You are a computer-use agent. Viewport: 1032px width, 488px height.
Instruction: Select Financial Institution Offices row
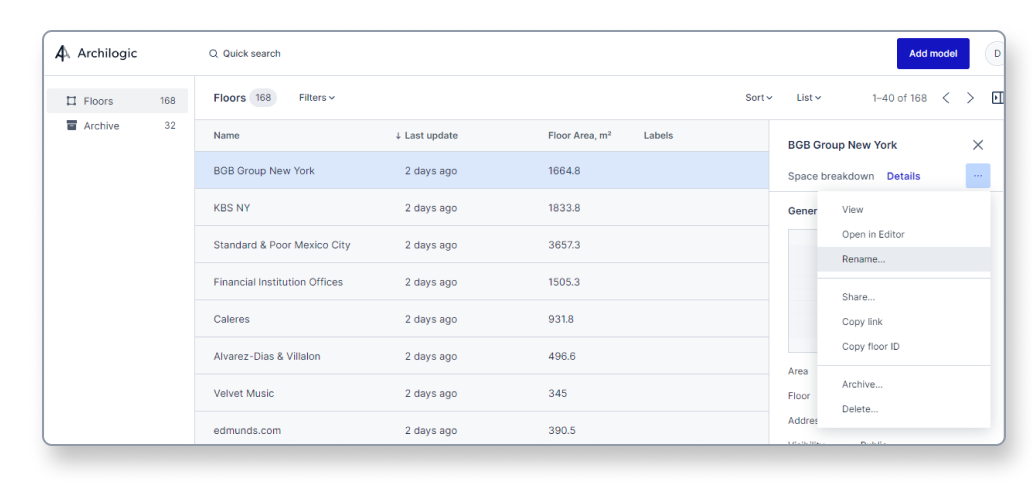click(x=482, y=282)
